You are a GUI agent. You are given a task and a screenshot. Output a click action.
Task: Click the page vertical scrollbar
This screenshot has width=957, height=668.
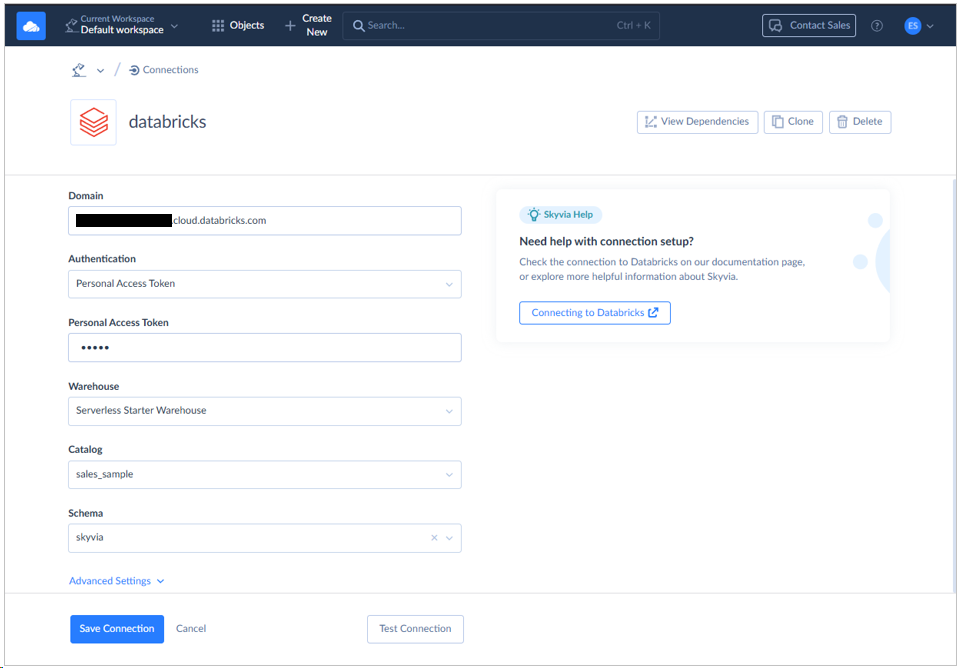pyautogui.click(x=953, y=385)
